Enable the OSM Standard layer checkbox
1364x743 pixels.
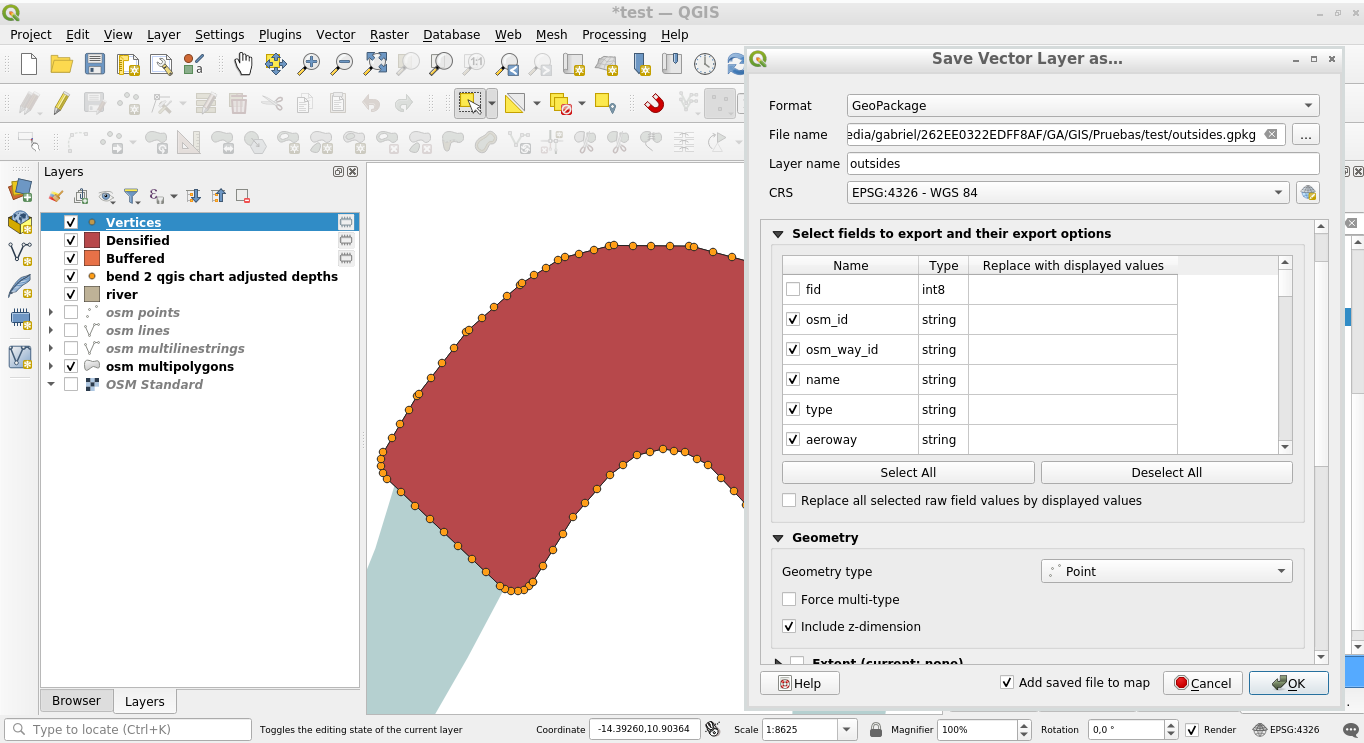pos(71,384)
